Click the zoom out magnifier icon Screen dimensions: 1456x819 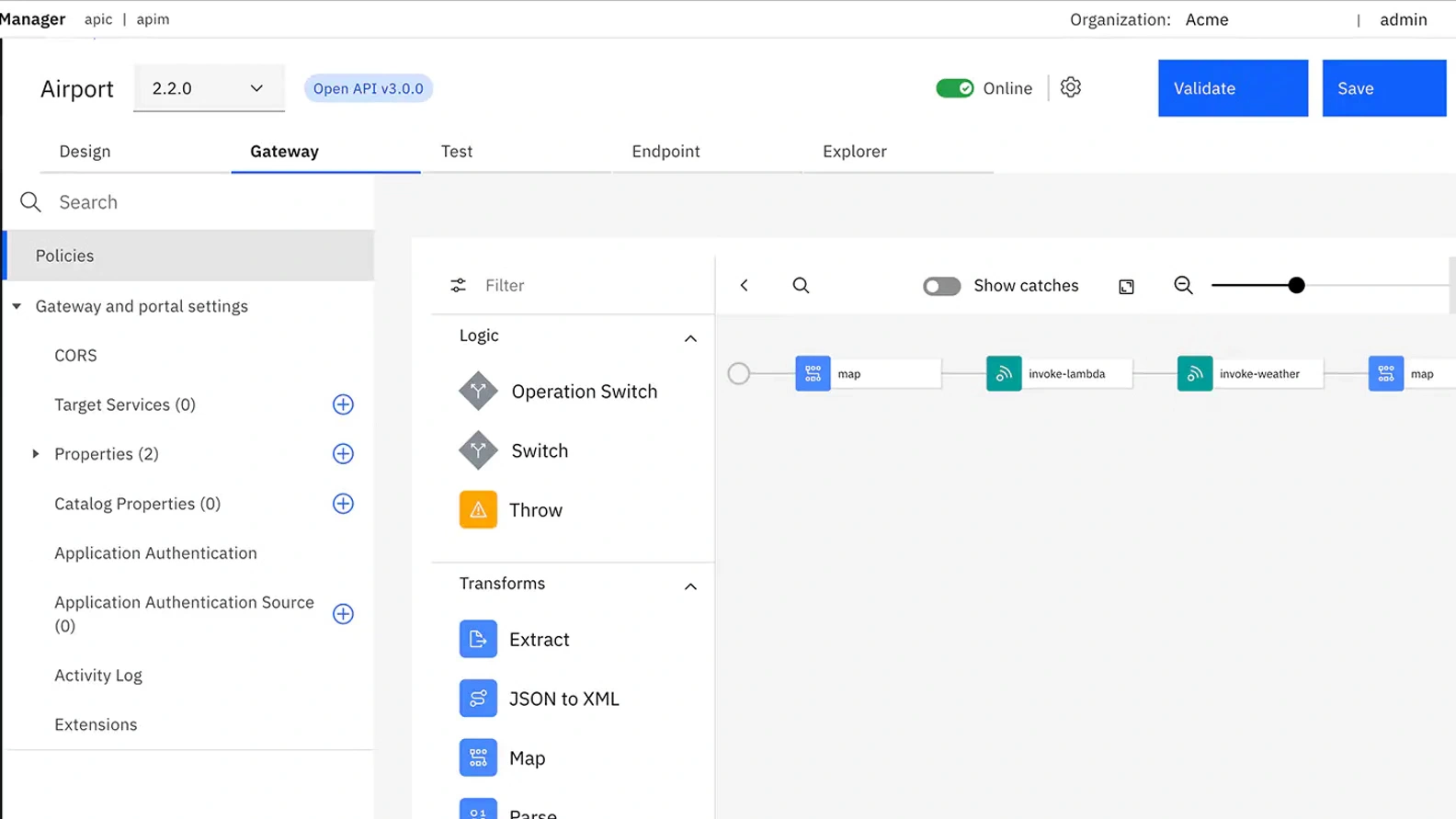click(1183, 286)
